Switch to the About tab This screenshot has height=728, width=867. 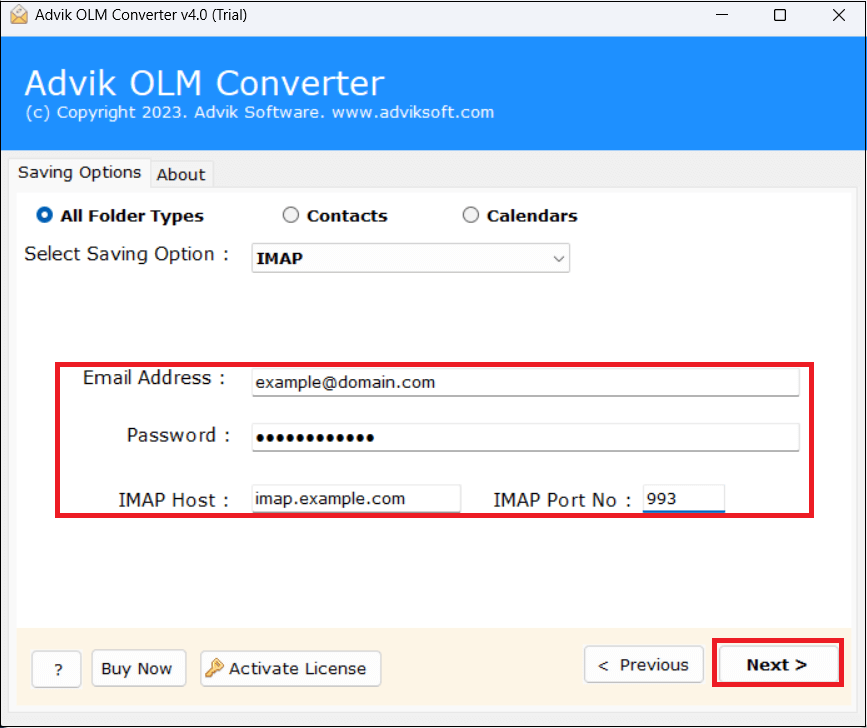pos(181,174)
